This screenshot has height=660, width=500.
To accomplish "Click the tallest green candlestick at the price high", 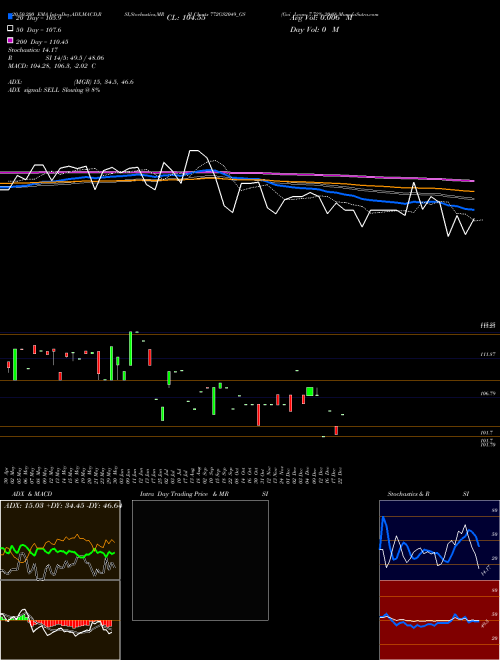I will (130, 349).
